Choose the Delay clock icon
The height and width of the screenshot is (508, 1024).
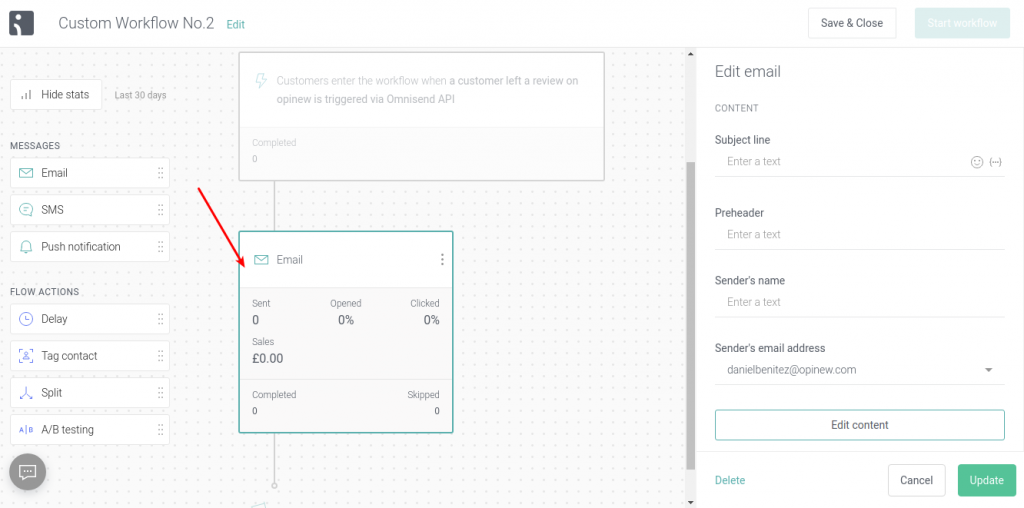[26, 319]
